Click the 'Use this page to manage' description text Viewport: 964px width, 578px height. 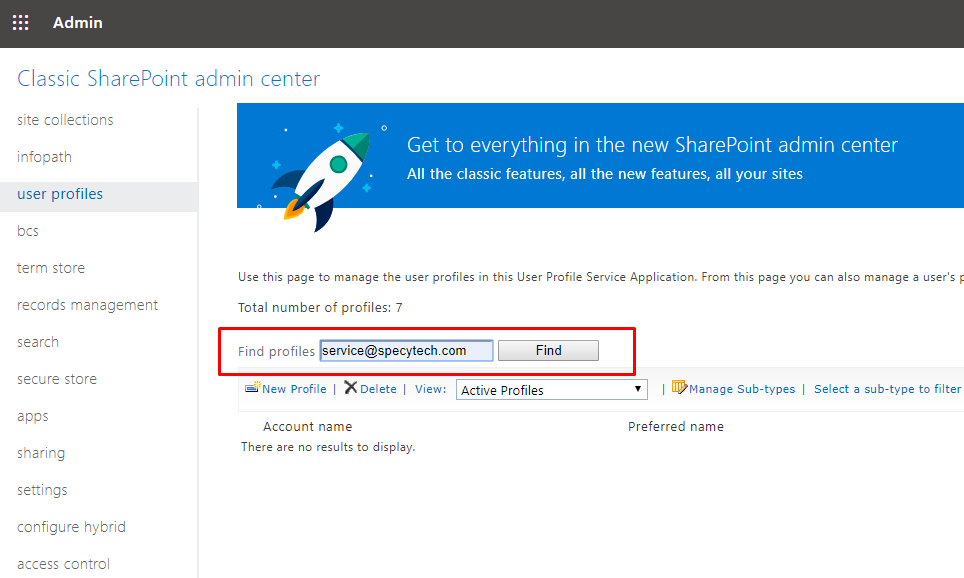tap(601, 277)
